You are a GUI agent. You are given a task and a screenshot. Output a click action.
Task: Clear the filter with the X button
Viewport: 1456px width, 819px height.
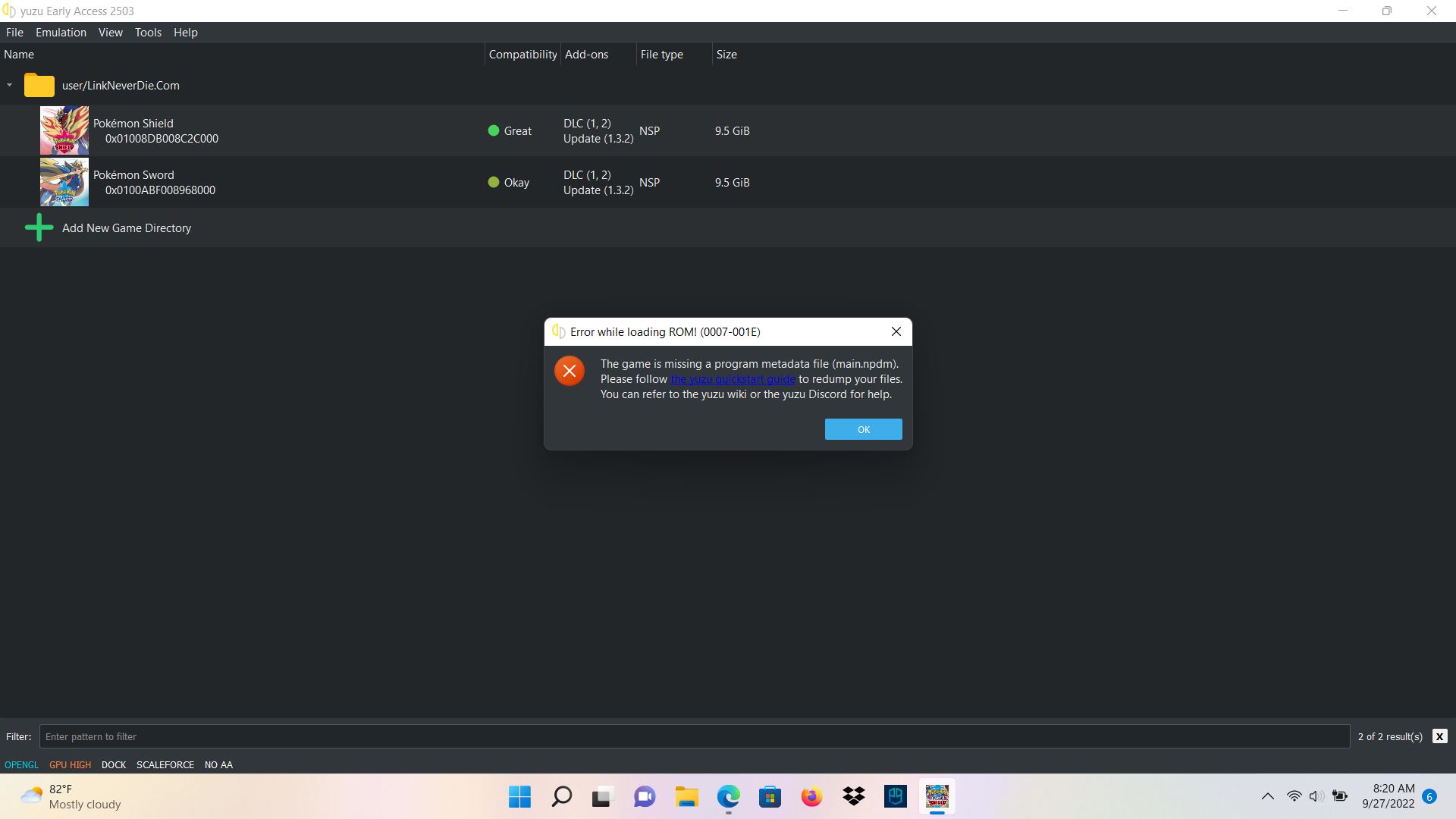tap(1439, 736)
